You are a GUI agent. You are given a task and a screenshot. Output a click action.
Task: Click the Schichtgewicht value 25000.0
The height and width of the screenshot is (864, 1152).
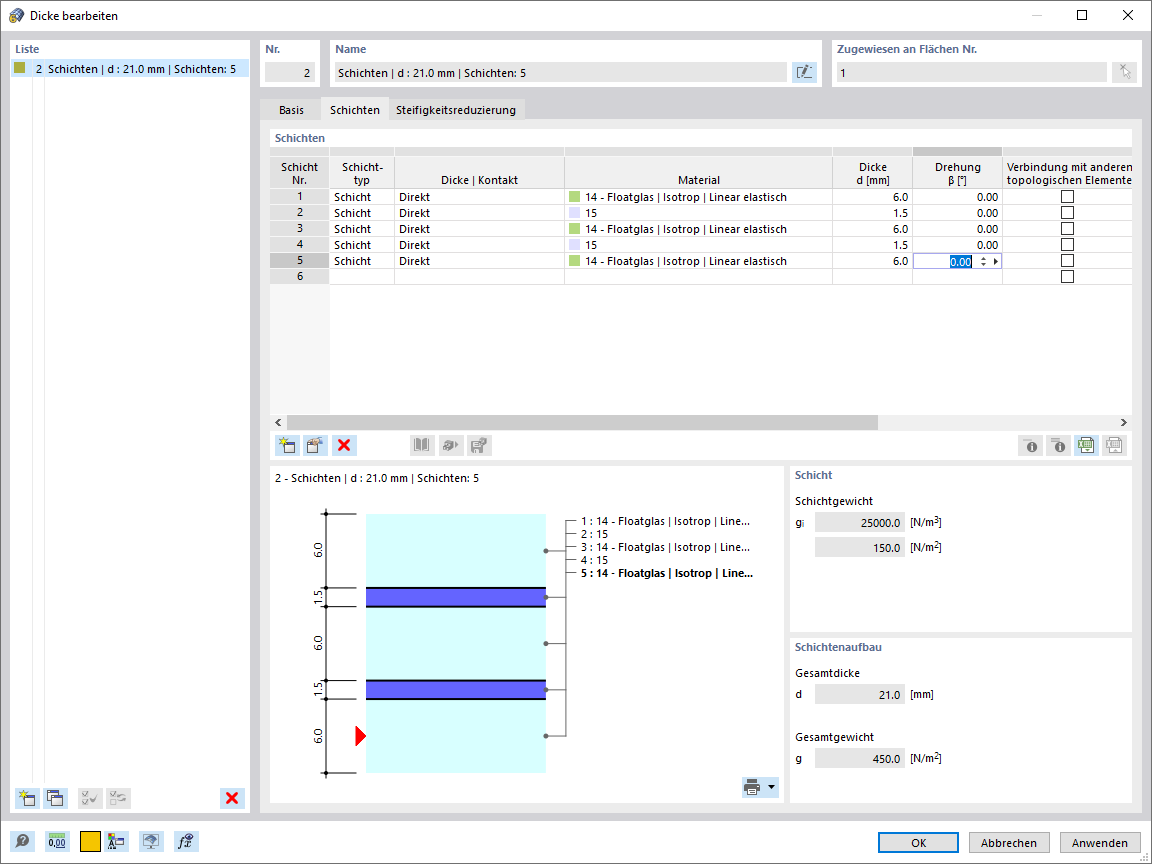pos(860,522)
